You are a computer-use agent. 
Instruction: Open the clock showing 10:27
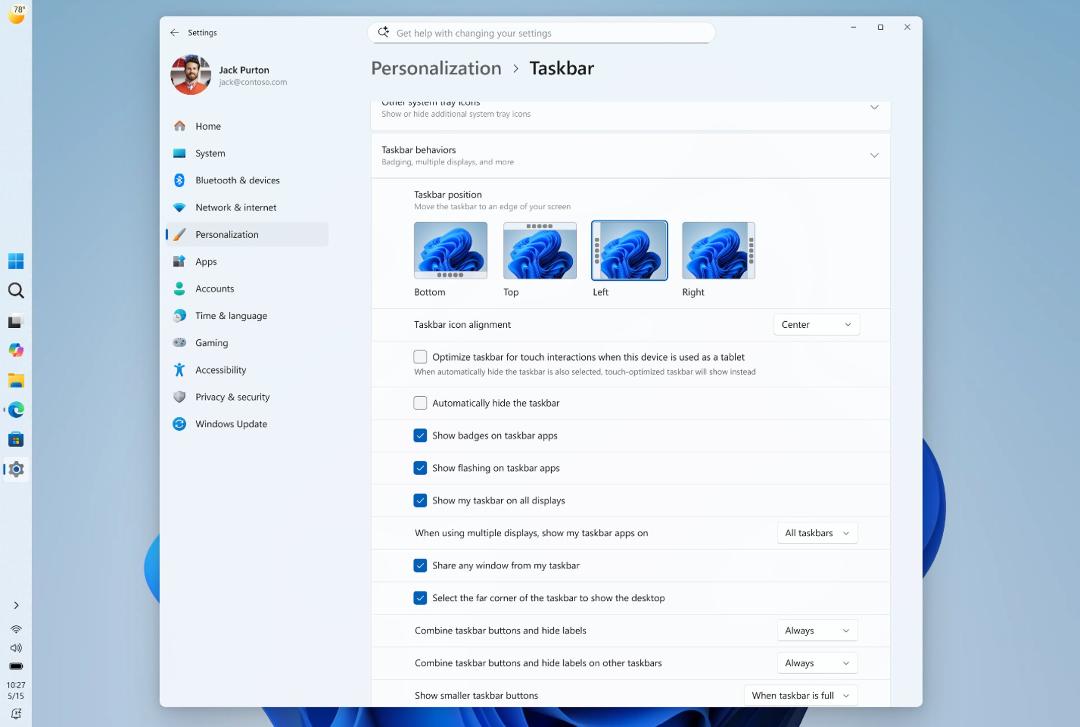[16, 690]
